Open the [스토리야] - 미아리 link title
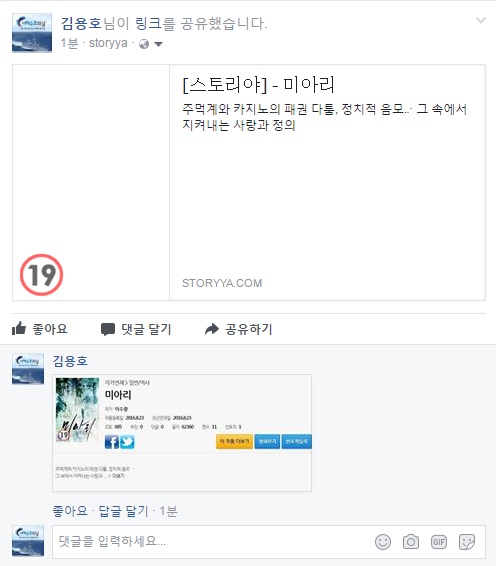 tap(258, 84)
